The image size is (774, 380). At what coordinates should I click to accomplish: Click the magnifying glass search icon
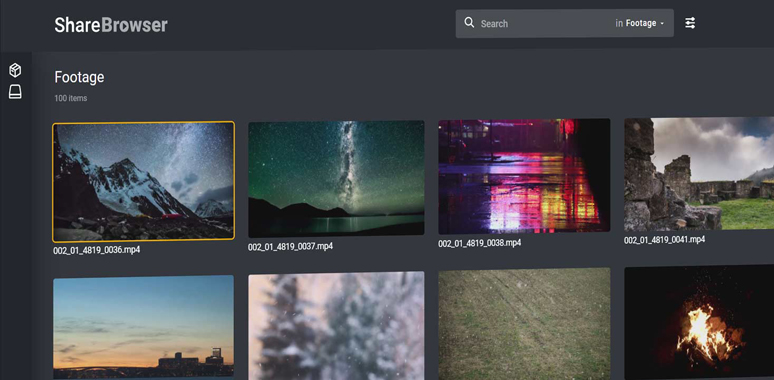469,23
